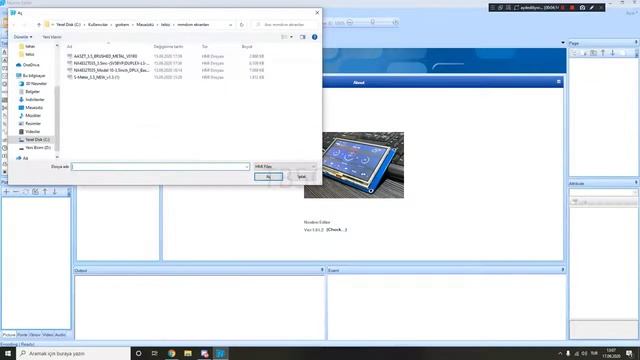Switch to the Gmov resource tab
Image resolution: width=640 pixels, height=360 pixels.
tap(35, 335)
